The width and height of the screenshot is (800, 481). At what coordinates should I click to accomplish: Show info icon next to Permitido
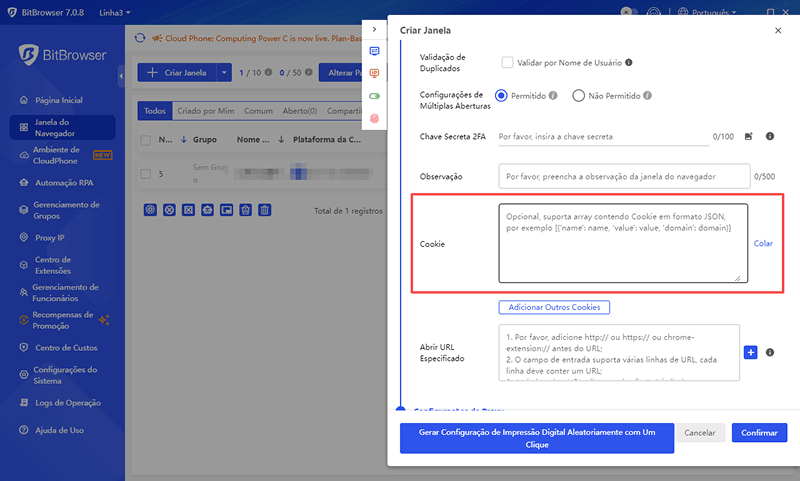coord(553,95)
